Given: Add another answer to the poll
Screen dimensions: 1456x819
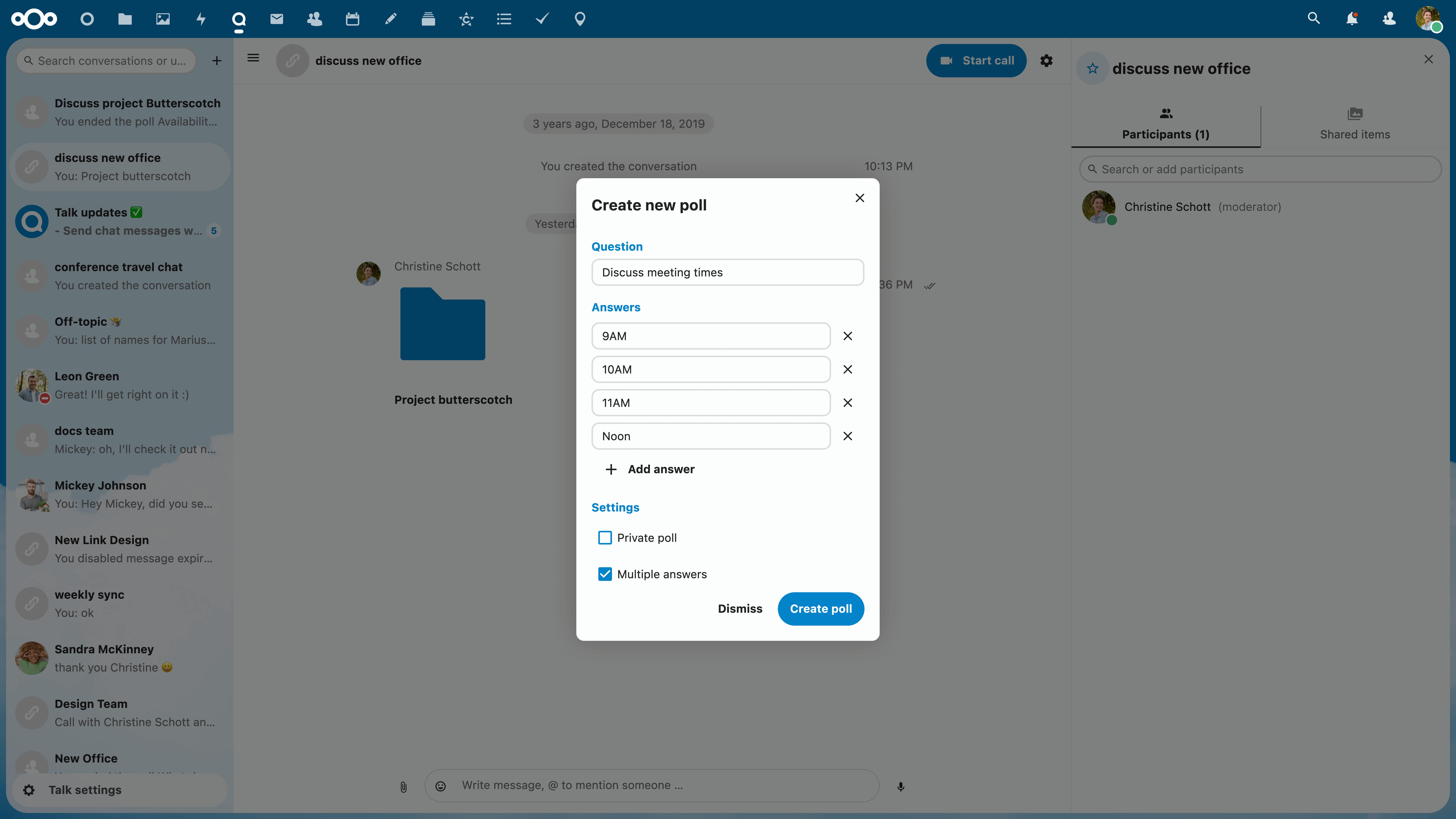Looking at the screenshot, I should pyautogui.click(x=650, y=469).
